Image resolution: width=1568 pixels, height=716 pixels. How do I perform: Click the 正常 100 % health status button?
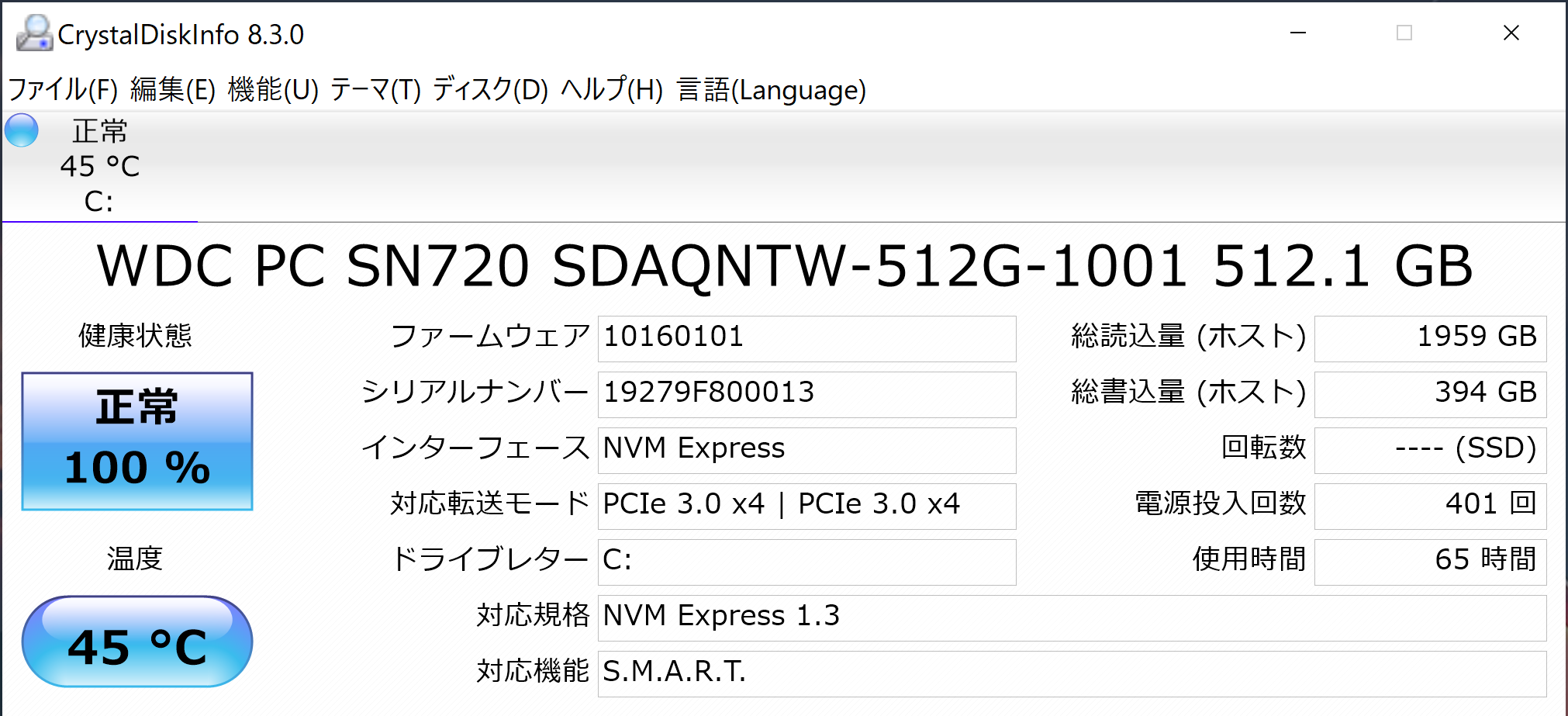pos(137,441)
